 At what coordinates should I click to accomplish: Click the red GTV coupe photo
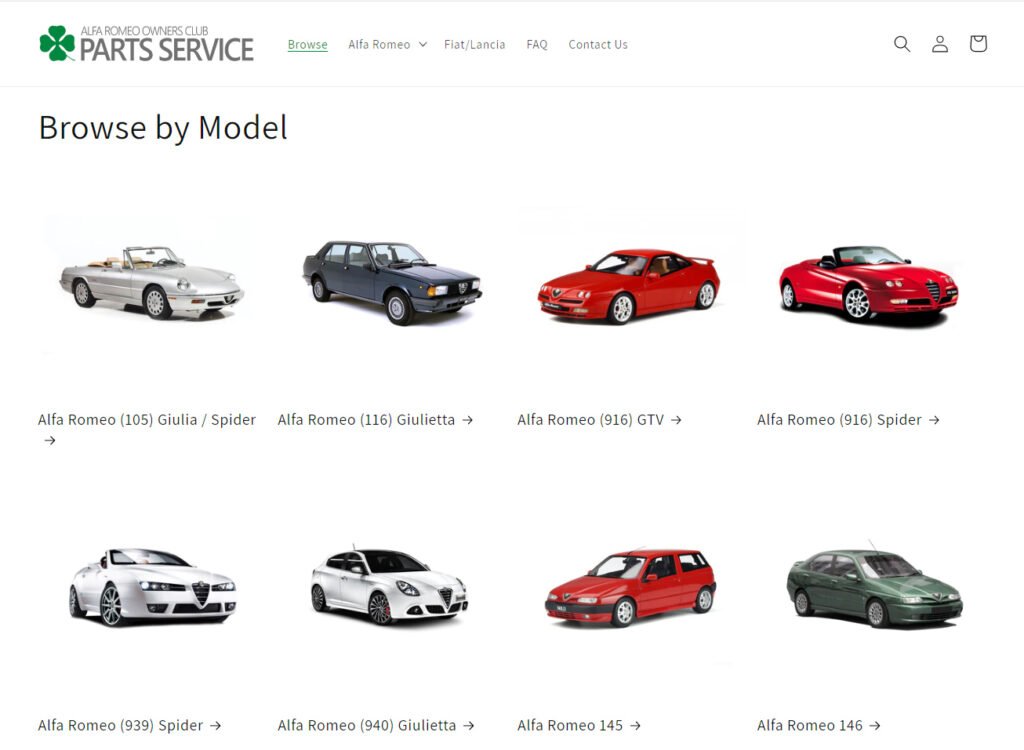point(630,280)
